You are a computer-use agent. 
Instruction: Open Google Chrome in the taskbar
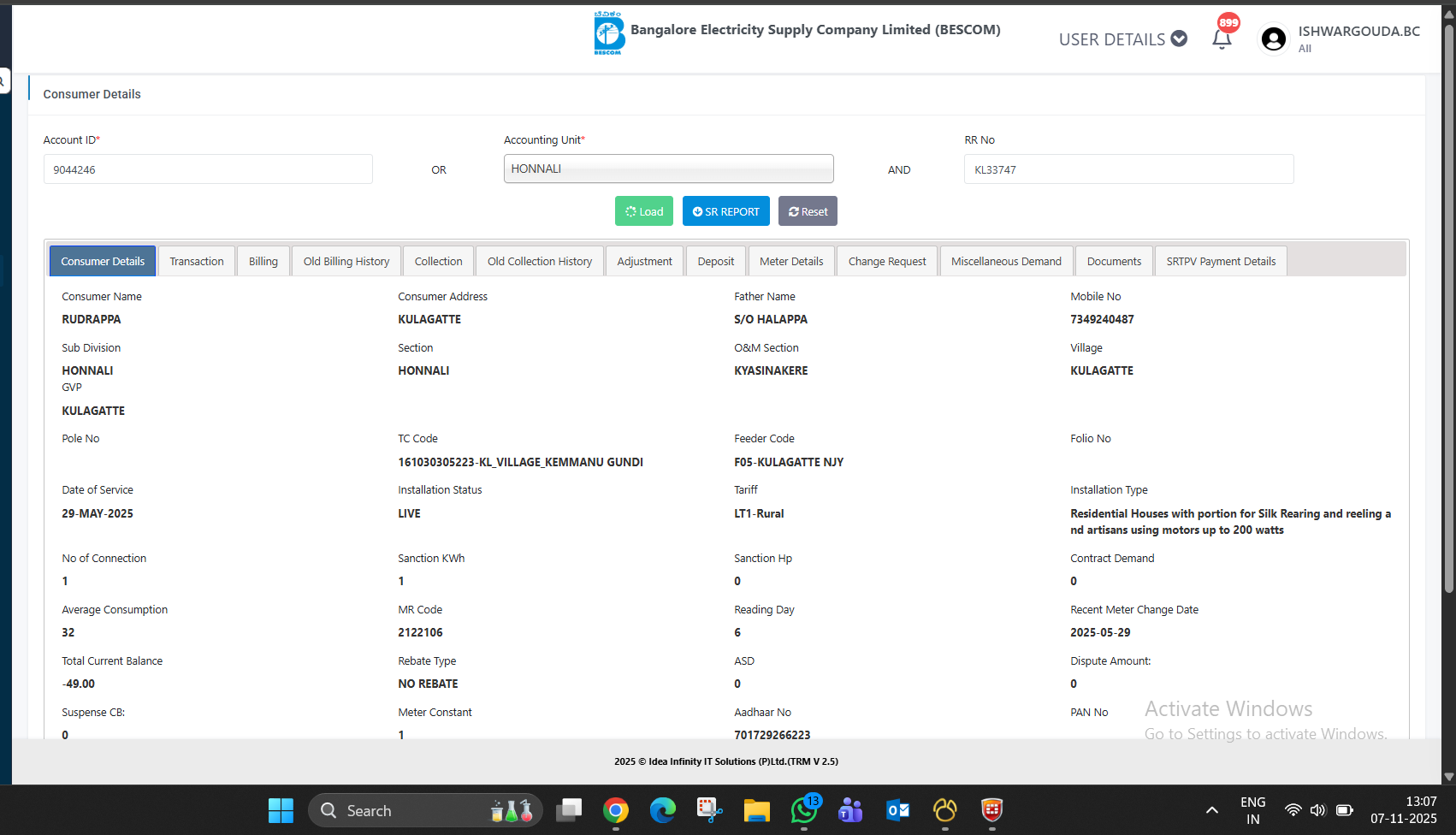point(615,809)
